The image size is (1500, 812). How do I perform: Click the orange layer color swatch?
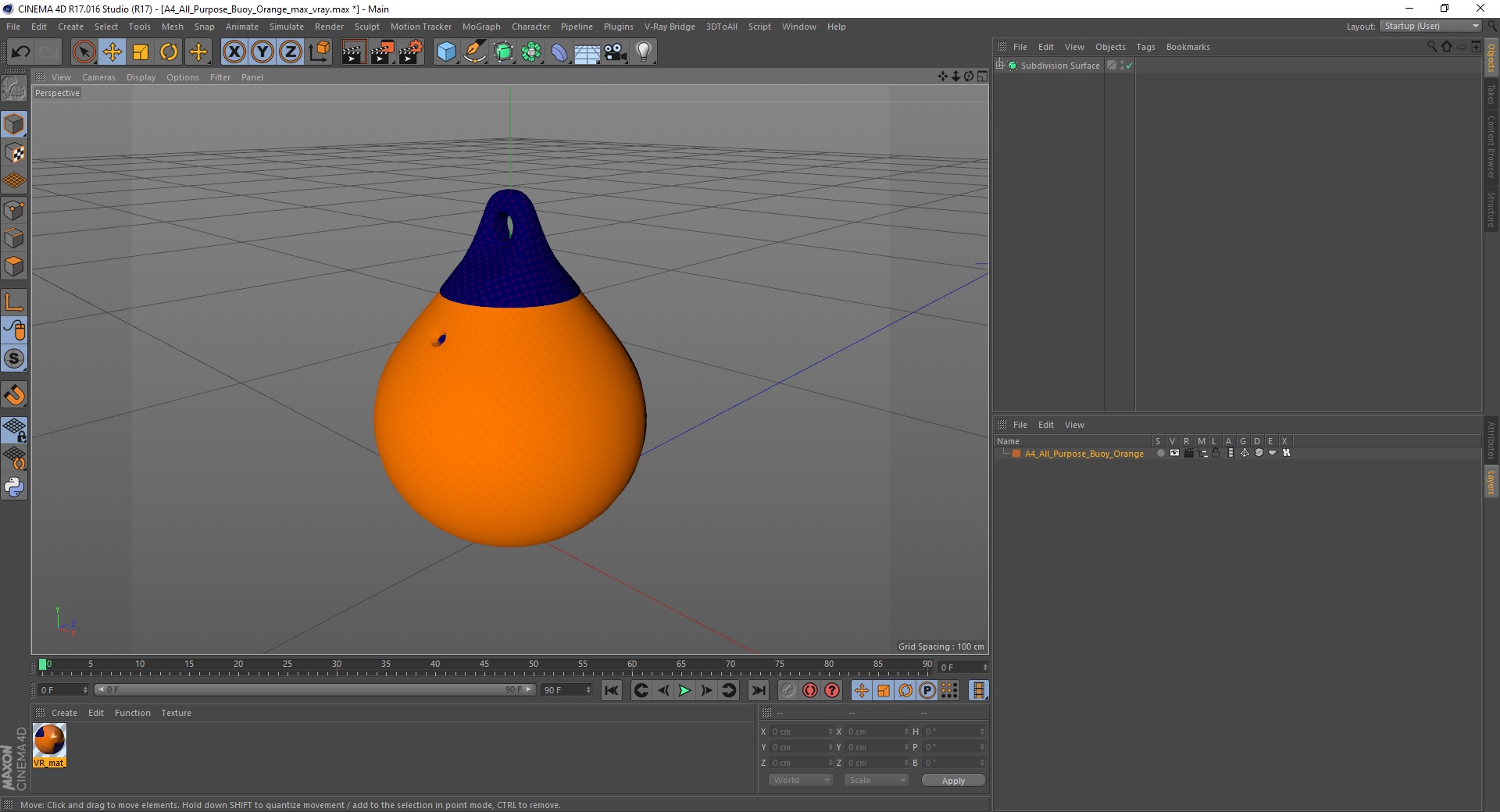point(1016,454)
